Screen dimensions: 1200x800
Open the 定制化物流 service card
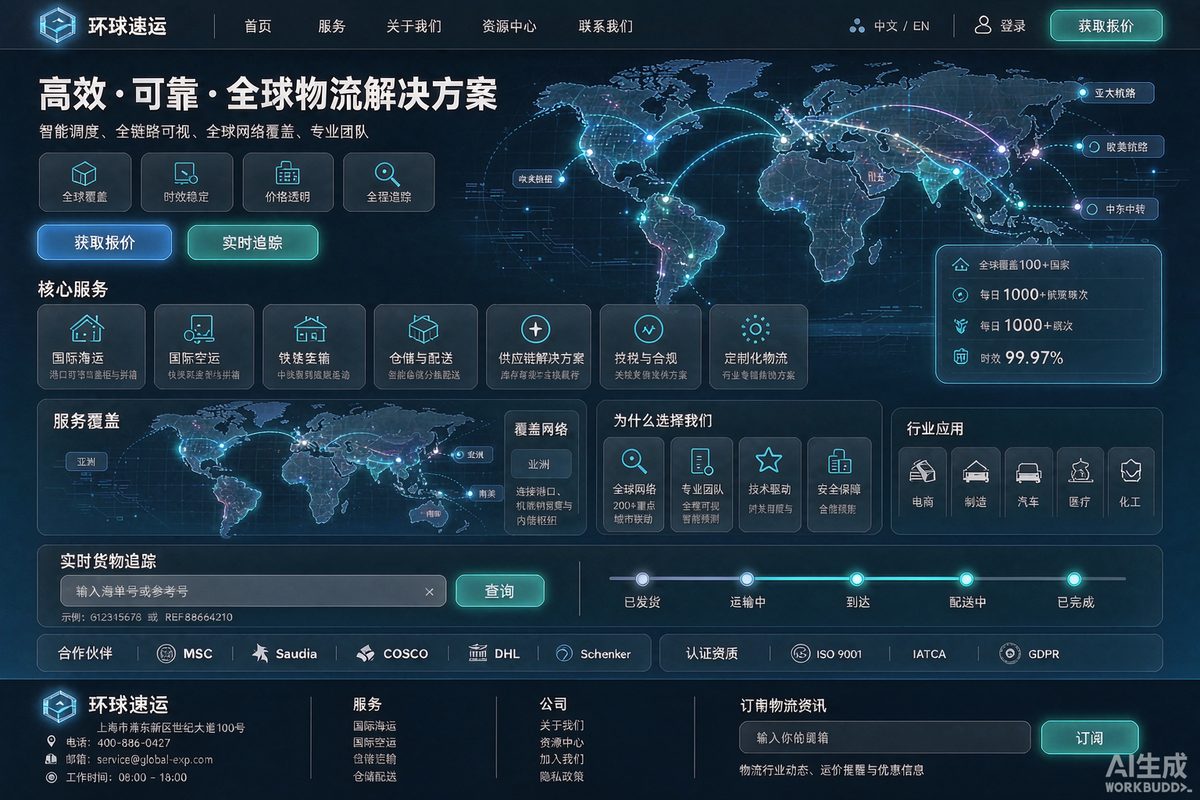[x=758, y=347]
